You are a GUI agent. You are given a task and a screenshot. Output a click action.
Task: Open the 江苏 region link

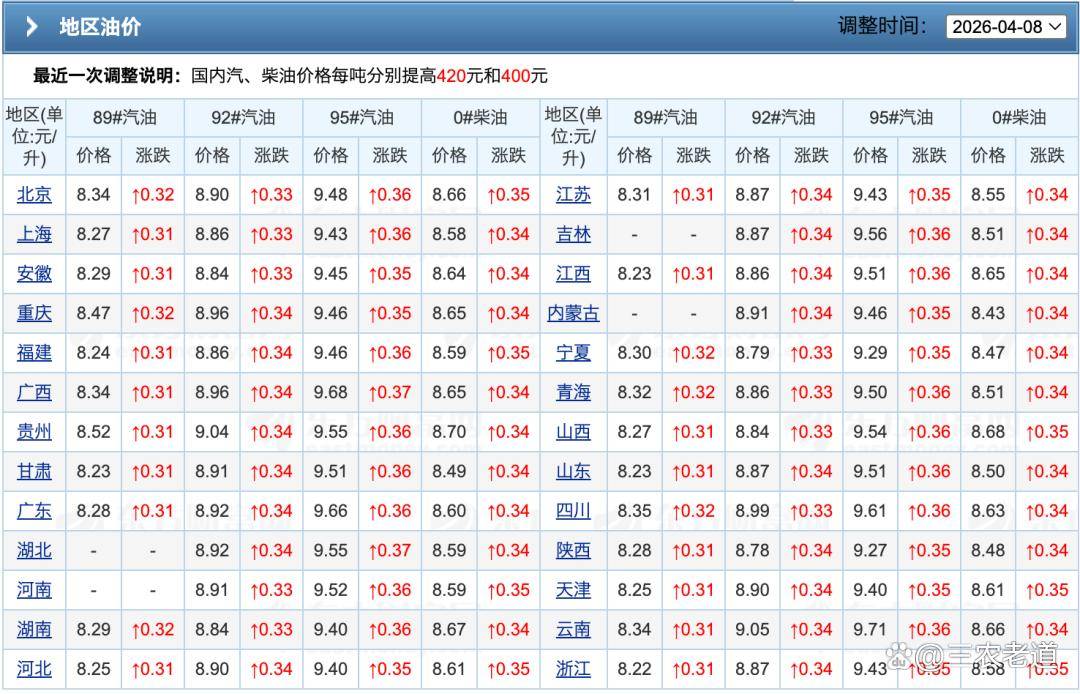tap(574, 195)
